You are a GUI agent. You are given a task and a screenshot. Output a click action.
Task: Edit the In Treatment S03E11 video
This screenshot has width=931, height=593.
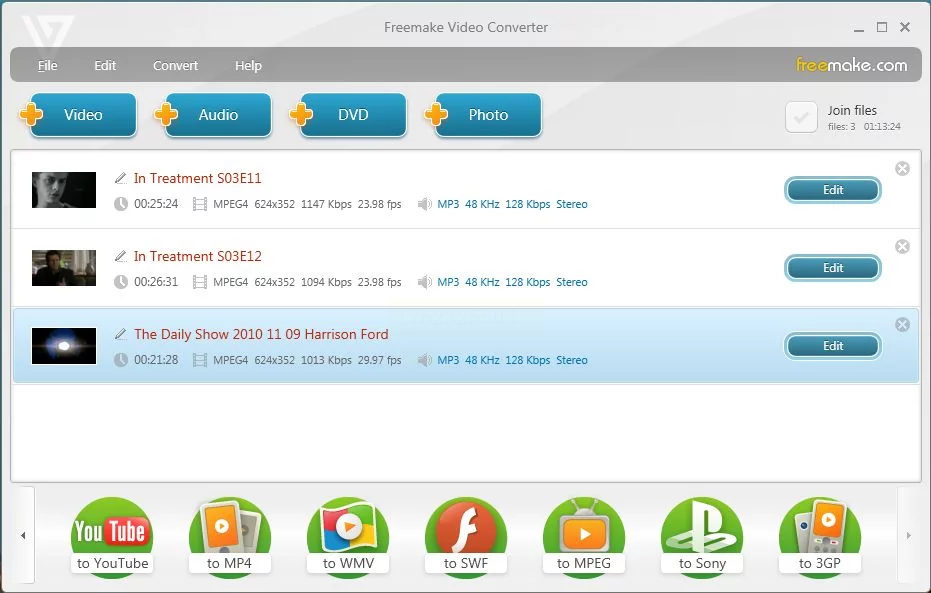(x=832, y=190)
